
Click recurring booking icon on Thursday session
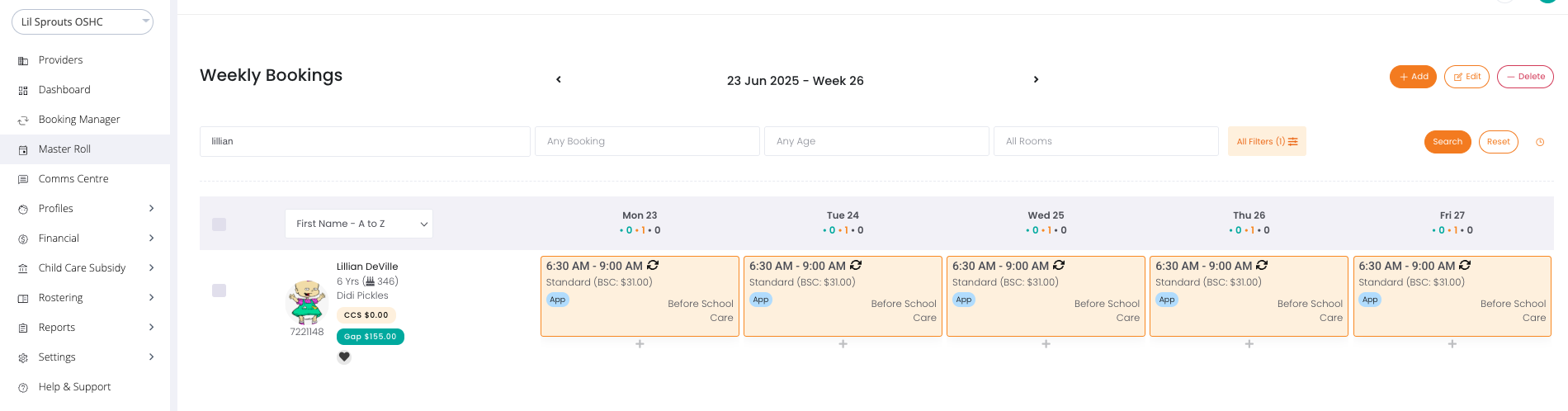point(1262,265)
